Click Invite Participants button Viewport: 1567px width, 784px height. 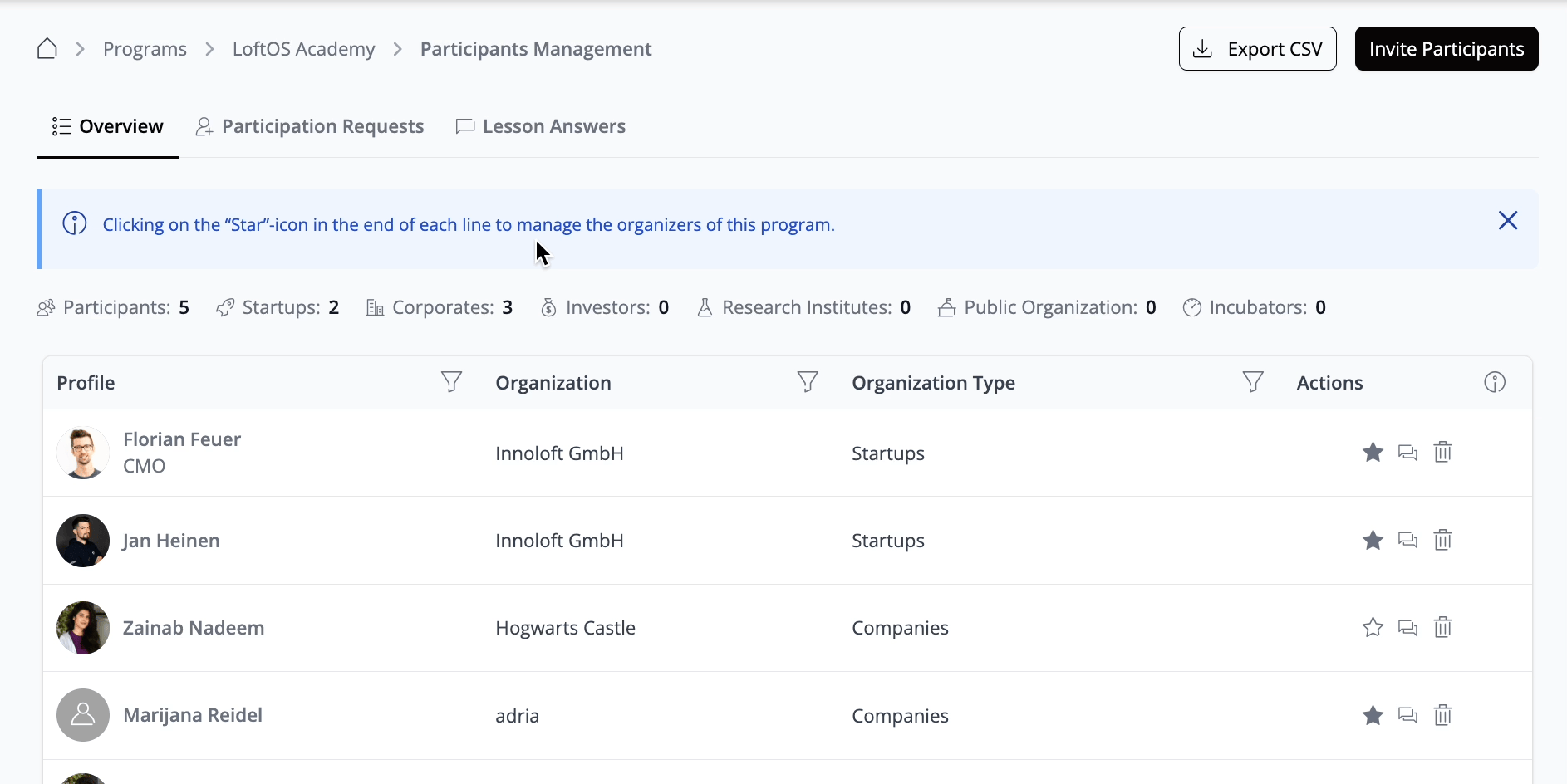click(1446, 49)
